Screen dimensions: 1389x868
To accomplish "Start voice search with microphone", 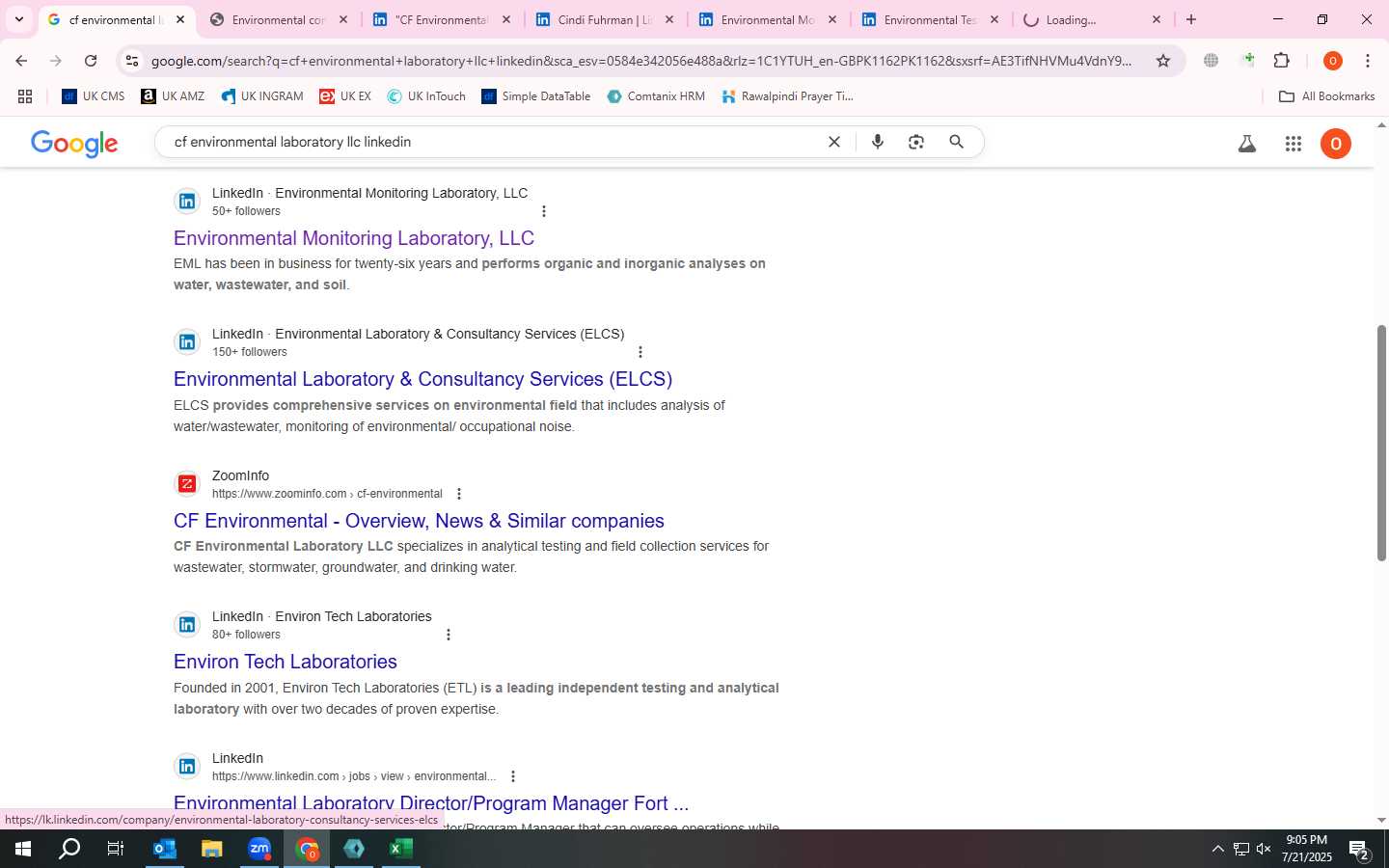I will 878,142.
